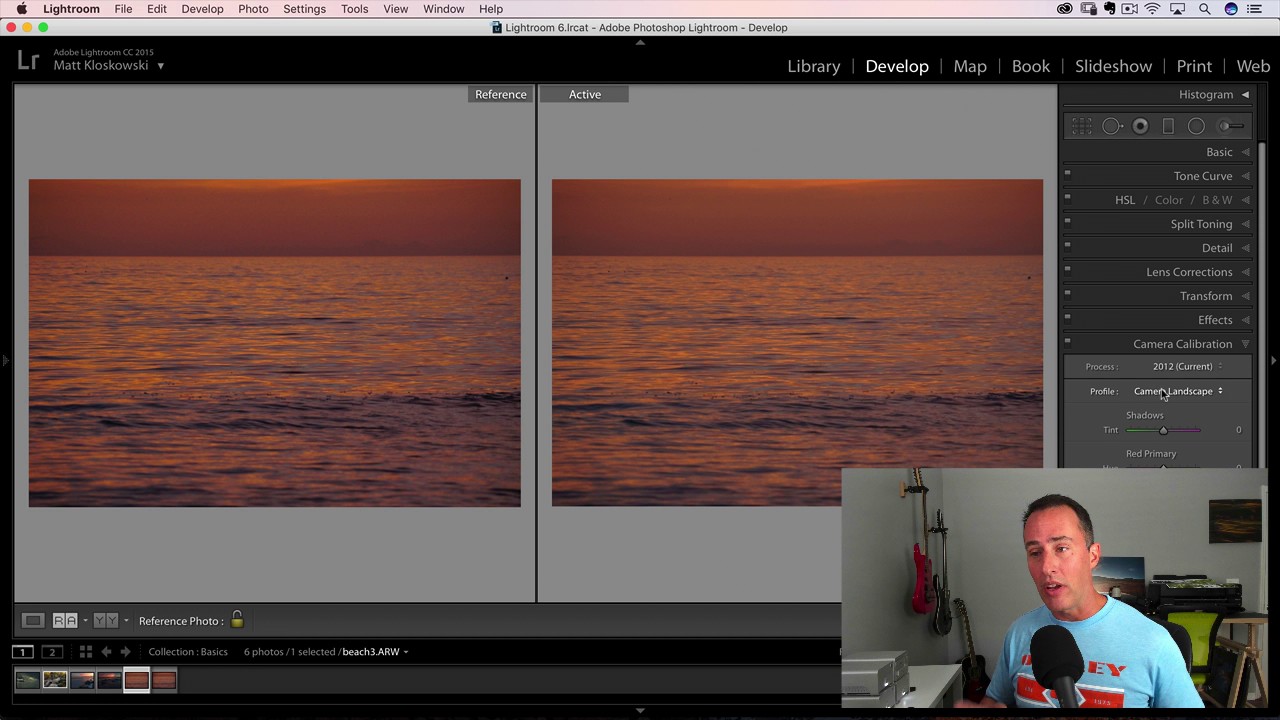Switch to the Print module
Viewport: 1280px width, 720px height.
click(x=1194, y=66)
